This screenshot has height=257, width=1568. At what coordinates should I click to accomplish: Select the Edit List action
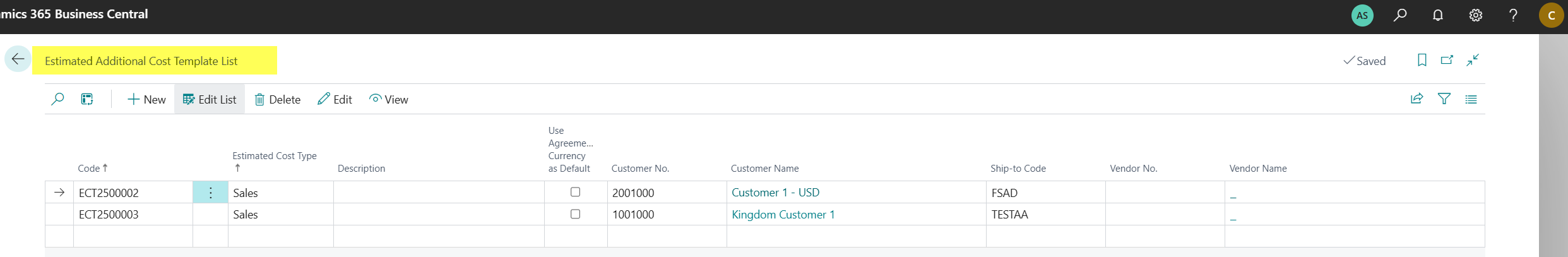pyautogui.click(x=210, y=100)
